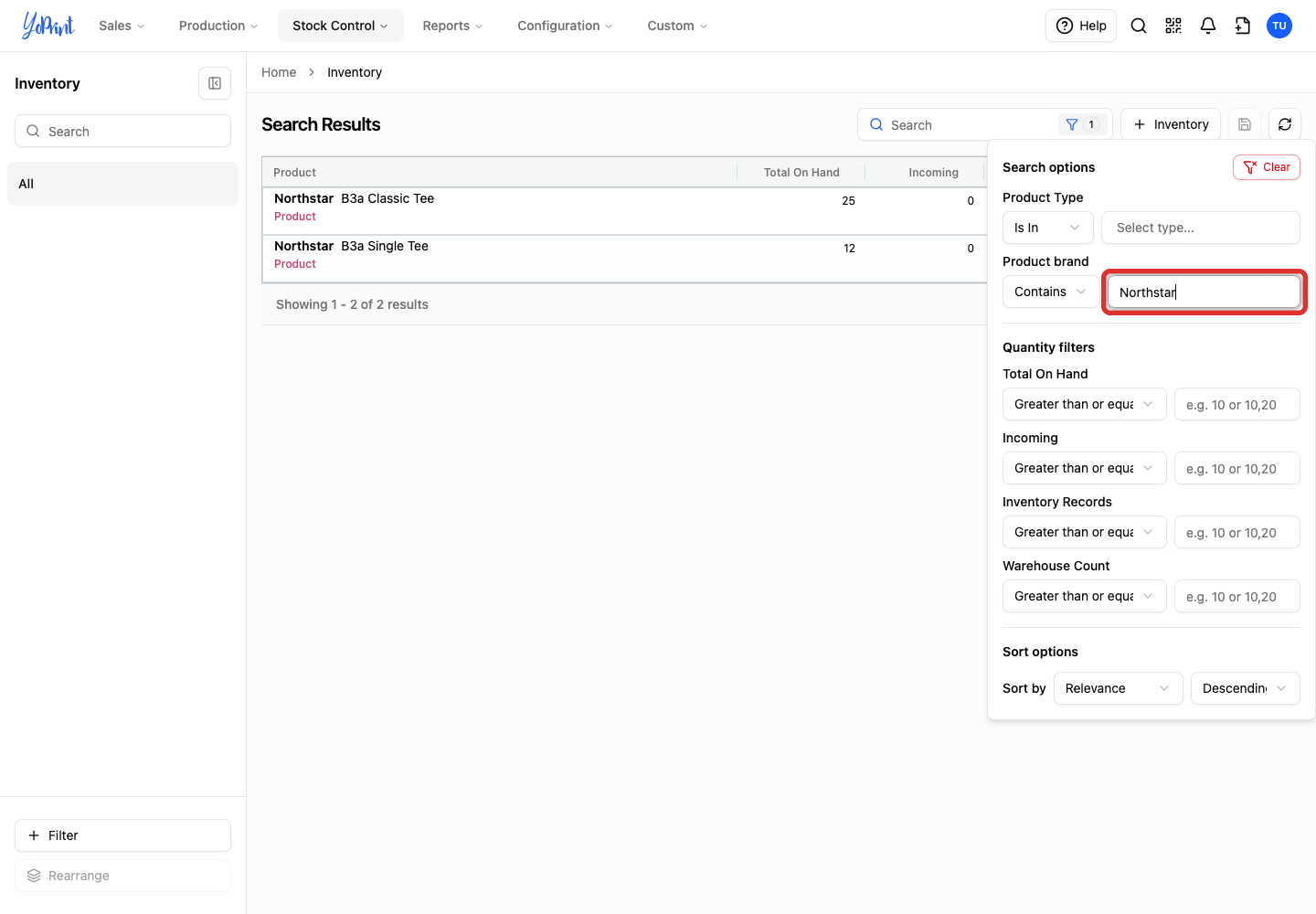The width and height of the screenshot is (1316, 914).
Task: Select the All view in sidebar
Action: coord(122,184)
